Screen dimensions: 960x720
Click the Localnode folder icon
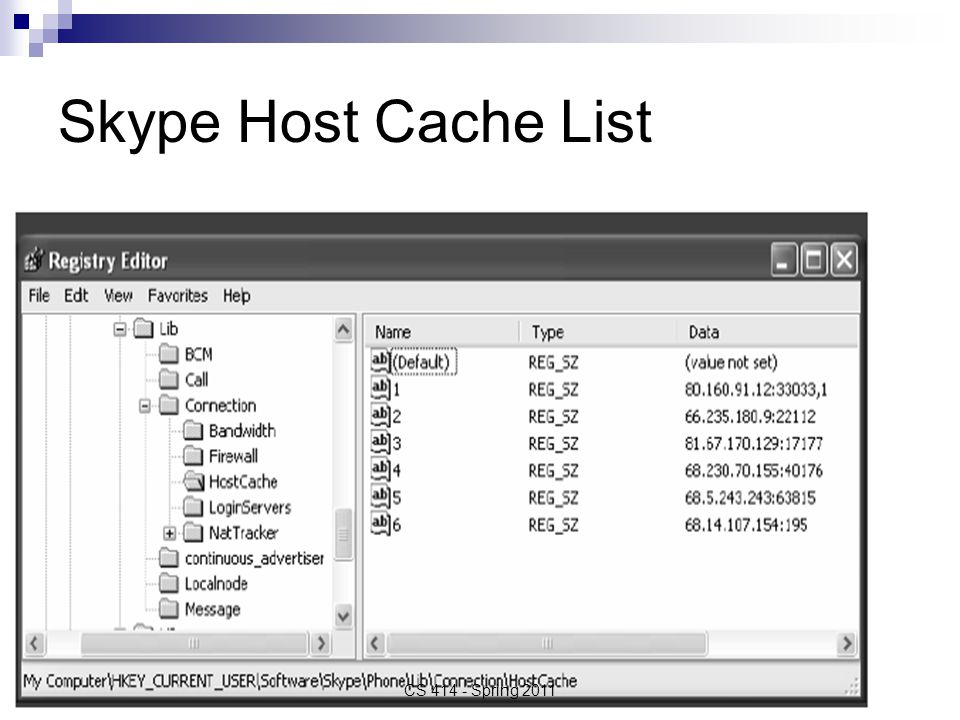pyautogui.click(x=168, y=583)
